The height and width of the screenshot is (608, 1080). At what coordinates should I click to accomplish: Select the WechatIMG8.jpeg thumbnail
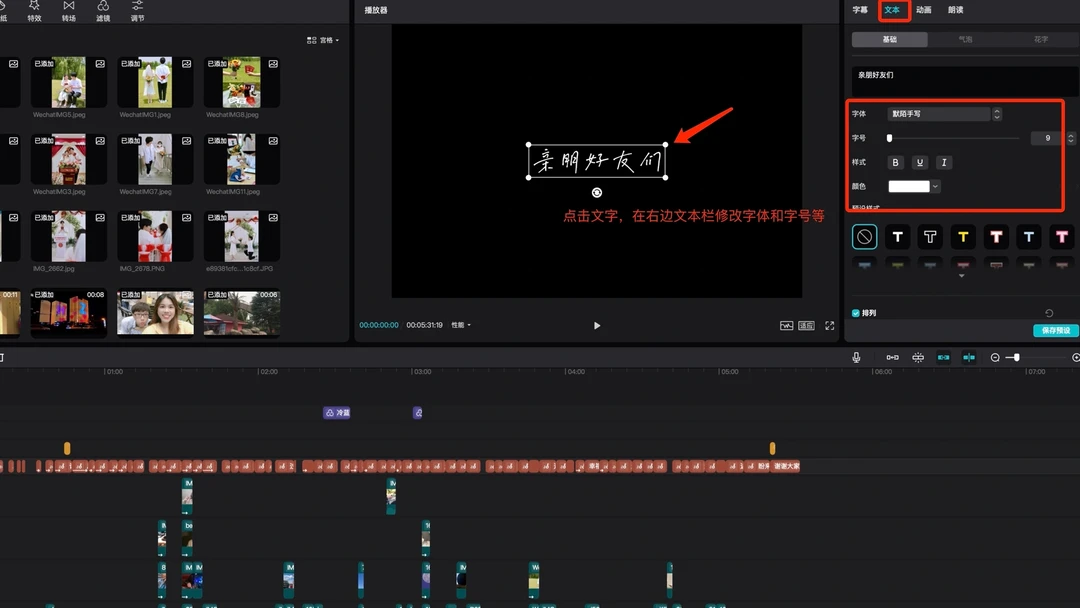pos(242,82)
